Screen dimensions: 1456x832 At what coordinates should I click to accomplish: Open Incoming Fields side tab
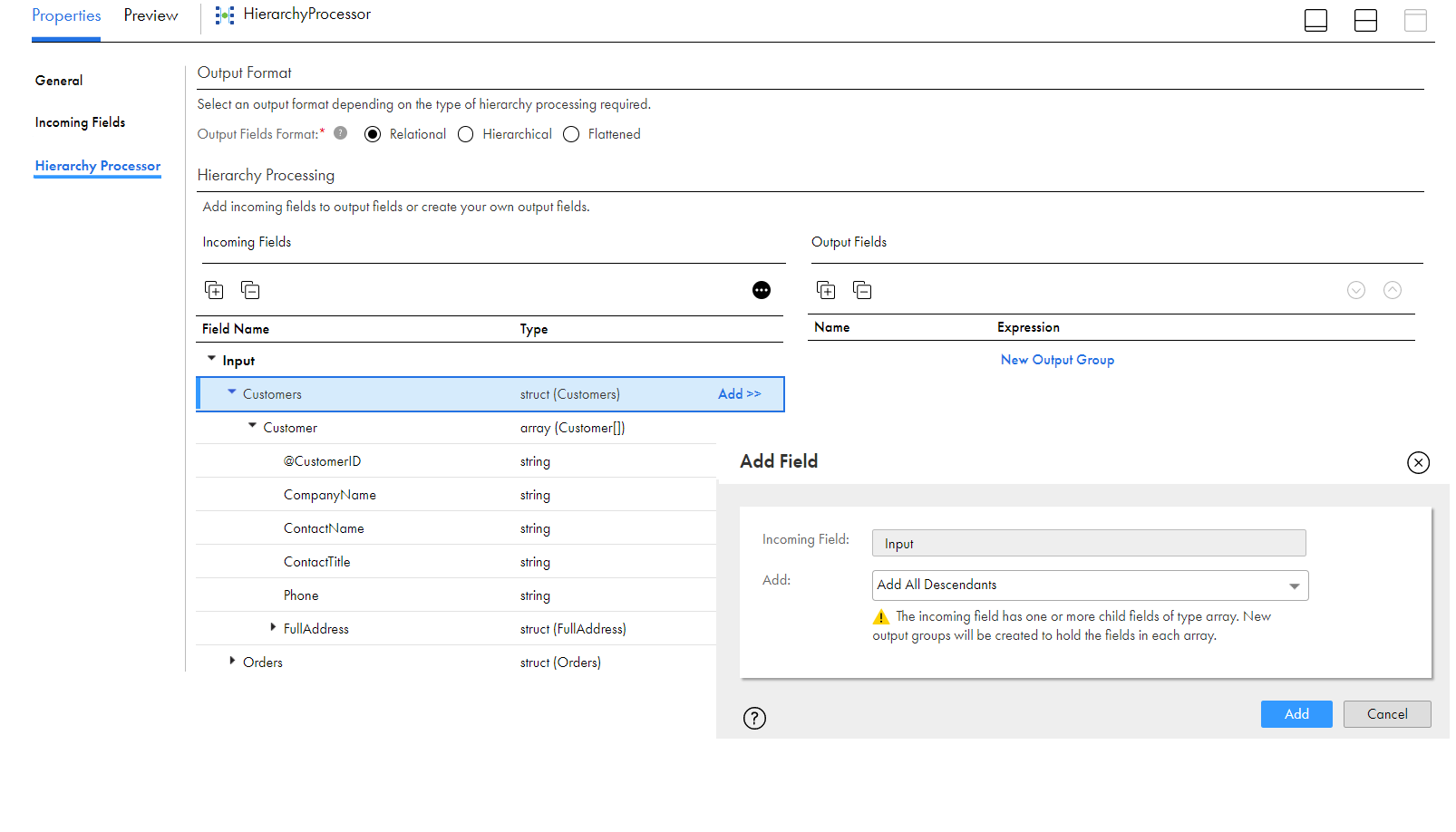click(80, 122)
